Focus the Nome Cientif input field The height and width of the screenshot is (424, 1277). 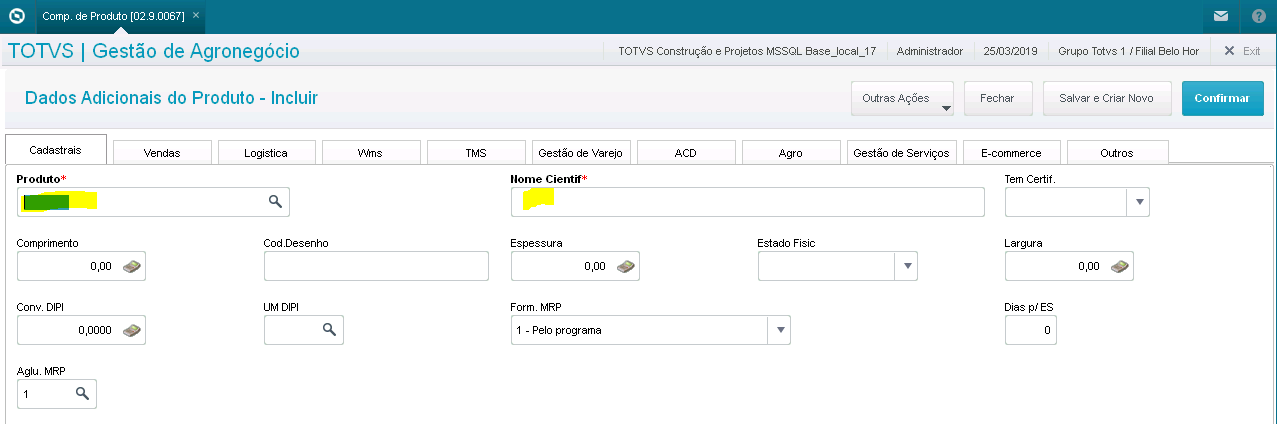tap(748, 202)
